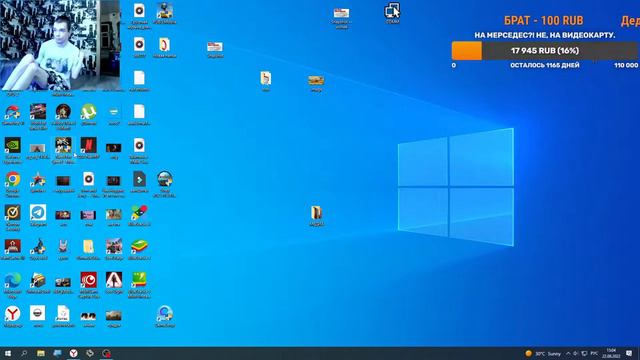Viewport: 640px width, 360px height.
Task: Open the taskbar weather widget
Action: [543, 353]
